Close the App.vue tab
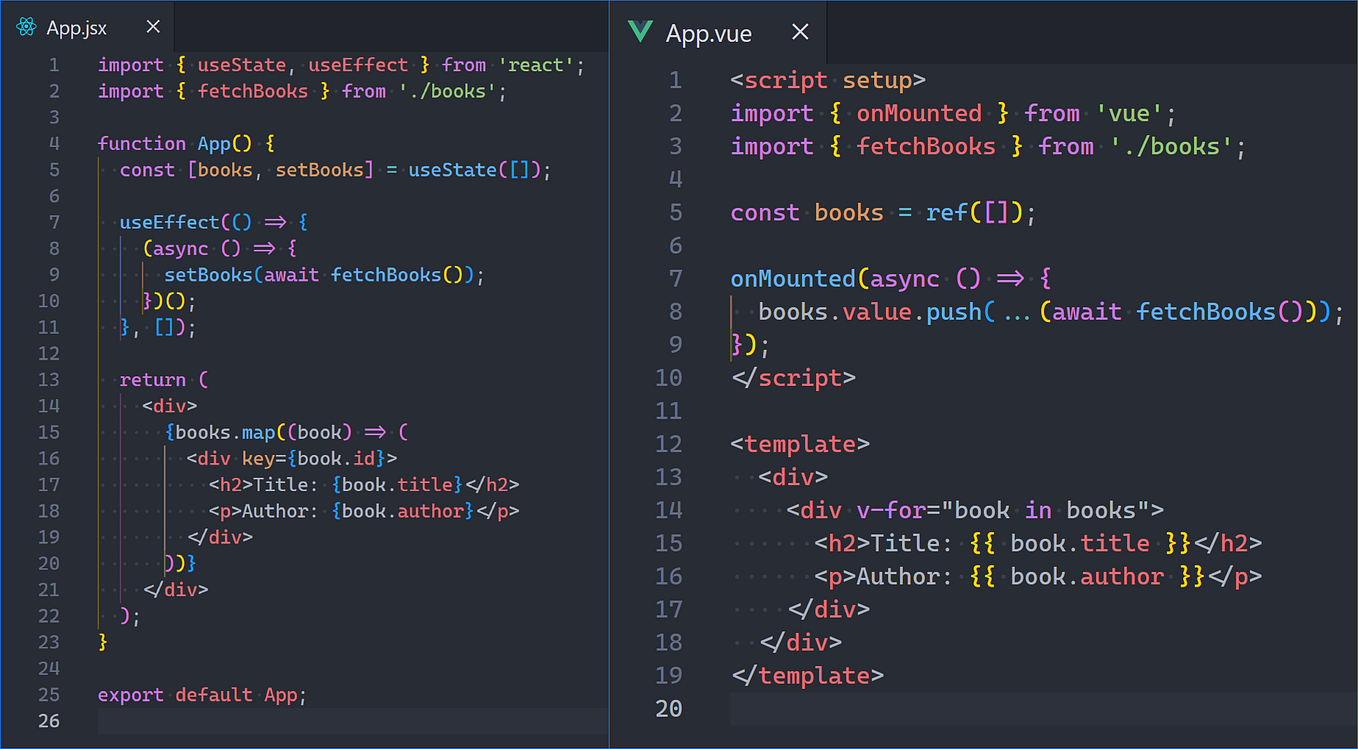1358x749 pixels. tap(799, 32)
